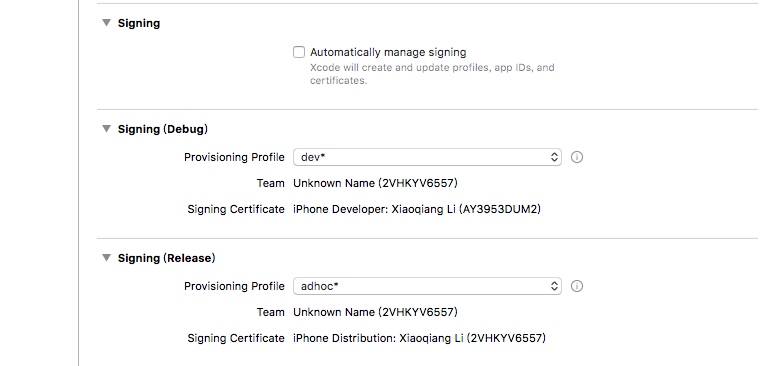The height and width of the screenshot is (366, 766).
Task: Click the Provisioning Profile label under Signing (Release)
Action: coord(234,286)
